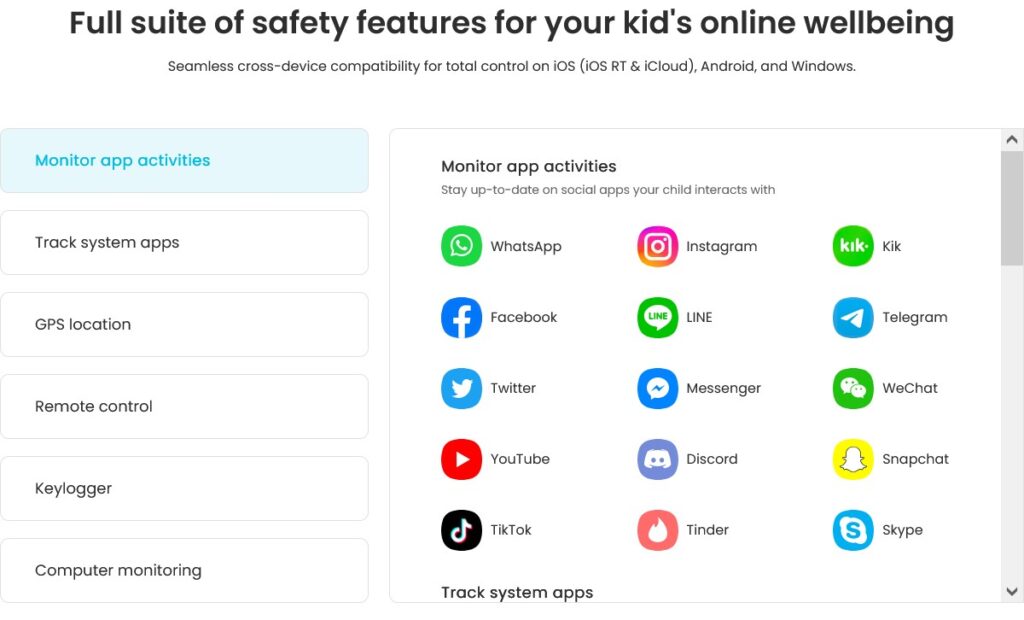This screenshot has width=1024, height=620.
Task: Click the WeChat icon
Action: coord(853,388)
